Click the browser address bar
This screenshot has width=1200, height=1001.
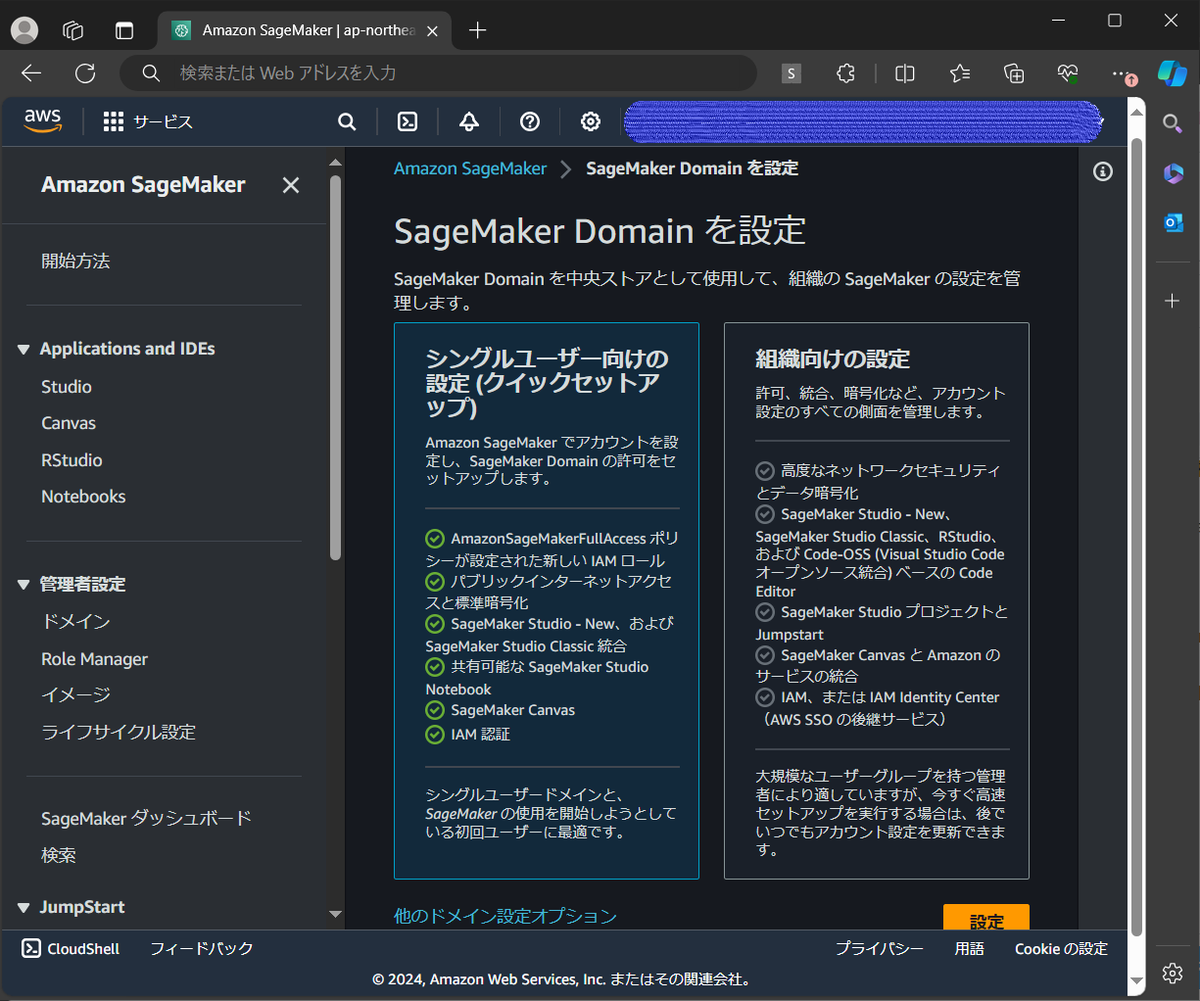[x=438, y=73]
